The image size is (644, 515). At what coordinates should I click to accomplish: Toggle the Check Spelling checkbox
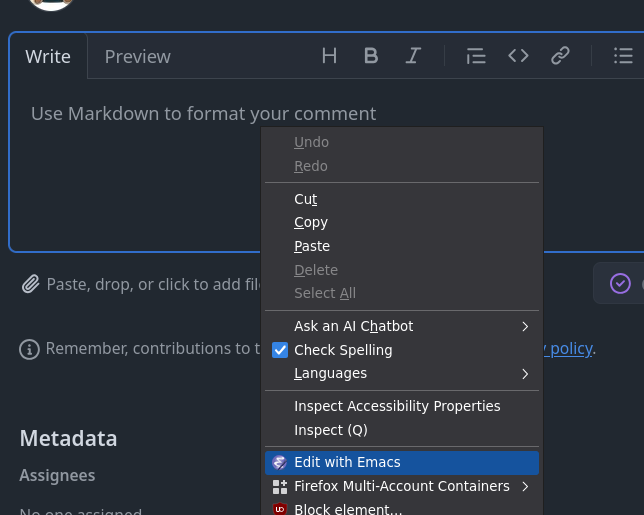280,350
